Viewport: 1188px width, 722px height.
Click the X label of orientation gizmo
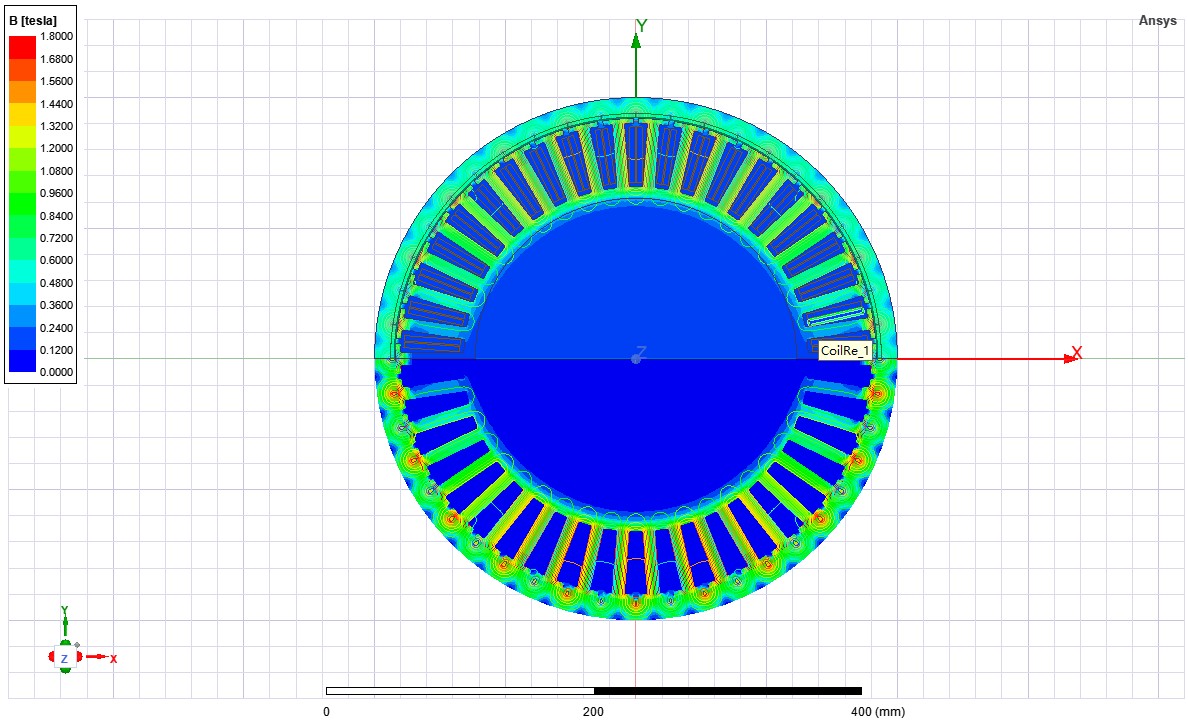point(113,658)
